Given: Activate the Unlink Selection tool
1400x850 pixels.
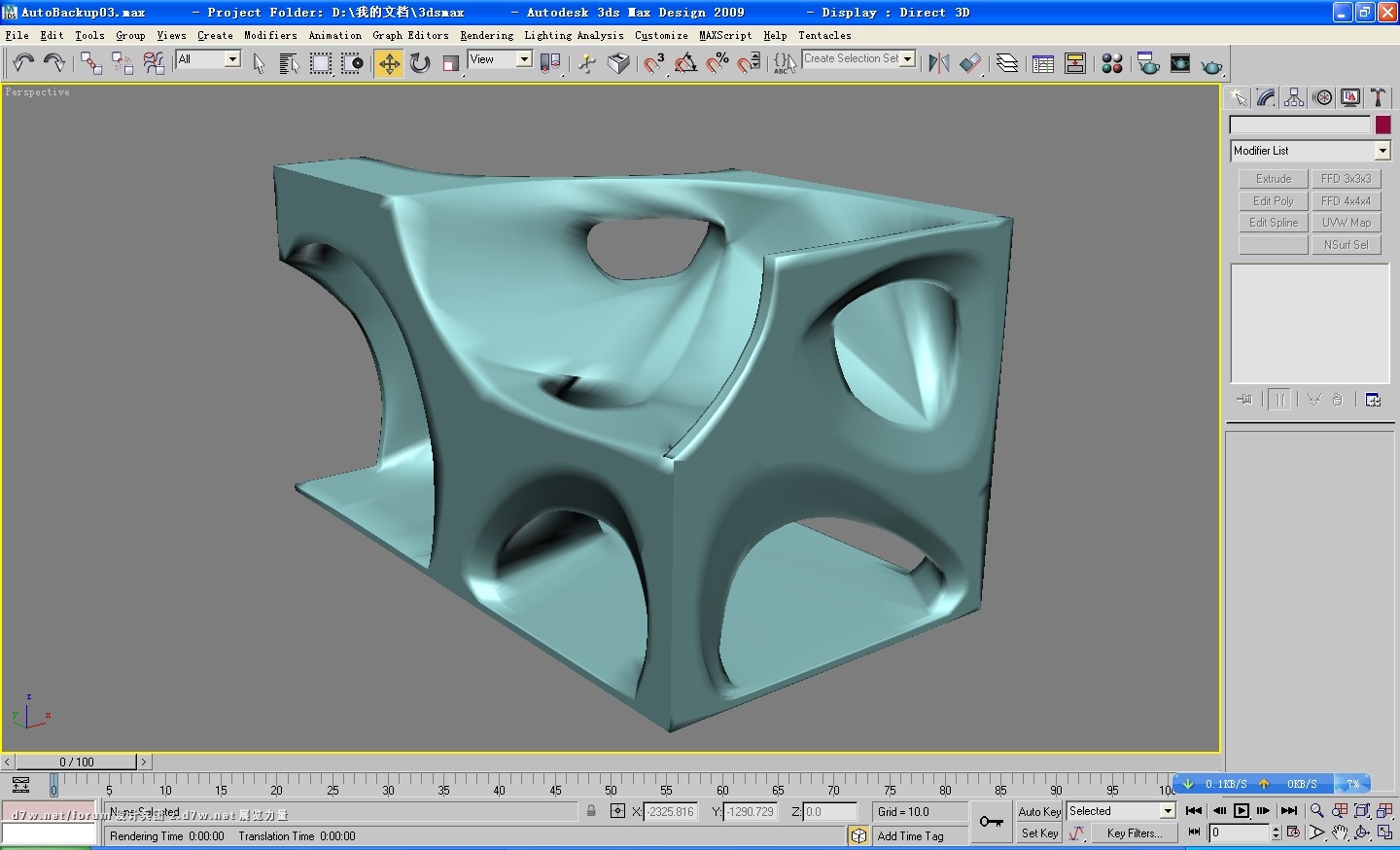Looking at the screenshot, I should click(x=122, y=63).
